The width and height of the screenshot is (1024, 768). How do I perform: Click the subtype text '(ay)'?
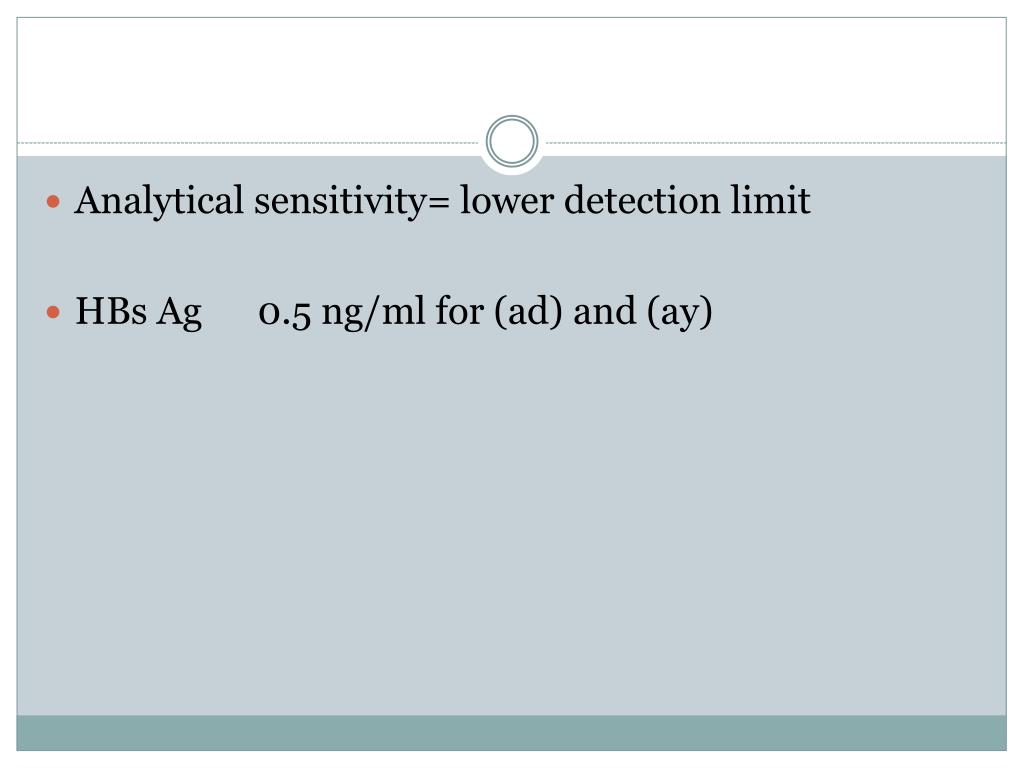point(679,313)
